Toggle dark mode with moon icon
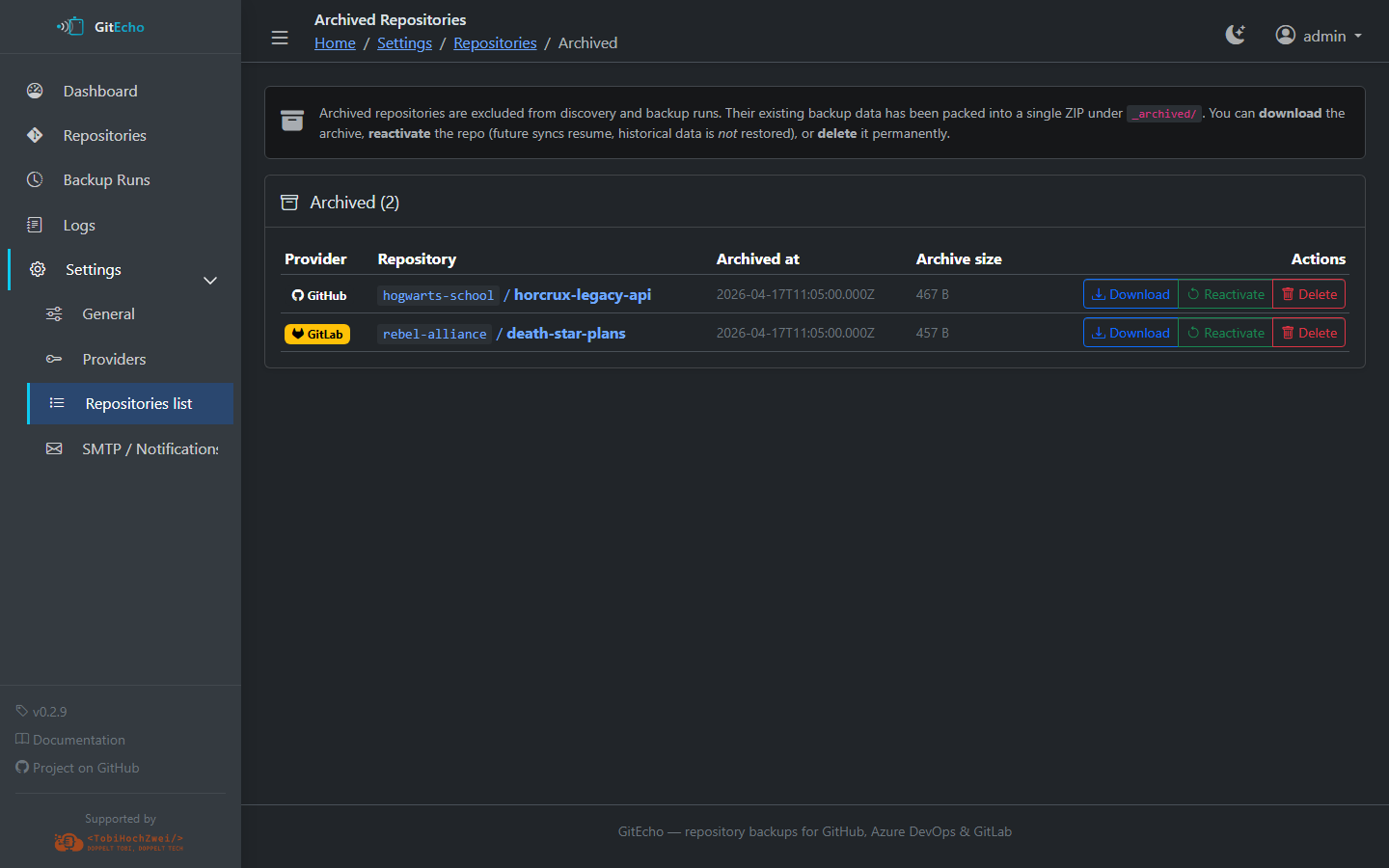Viewport: 1389px width, 868px height. tap(1235, 35)
